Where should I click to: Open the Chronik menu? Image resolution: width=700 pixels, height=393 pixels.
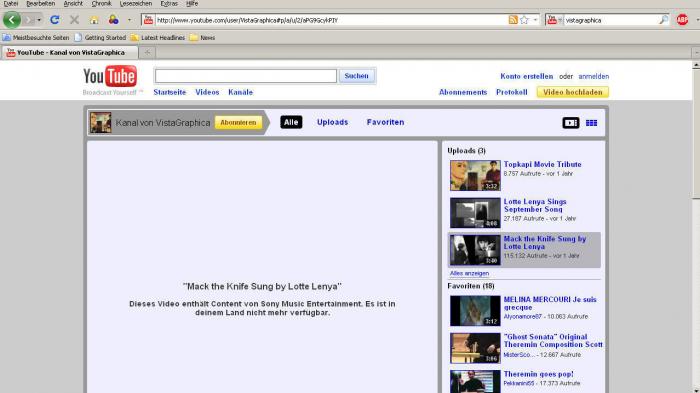click(101, 4)
